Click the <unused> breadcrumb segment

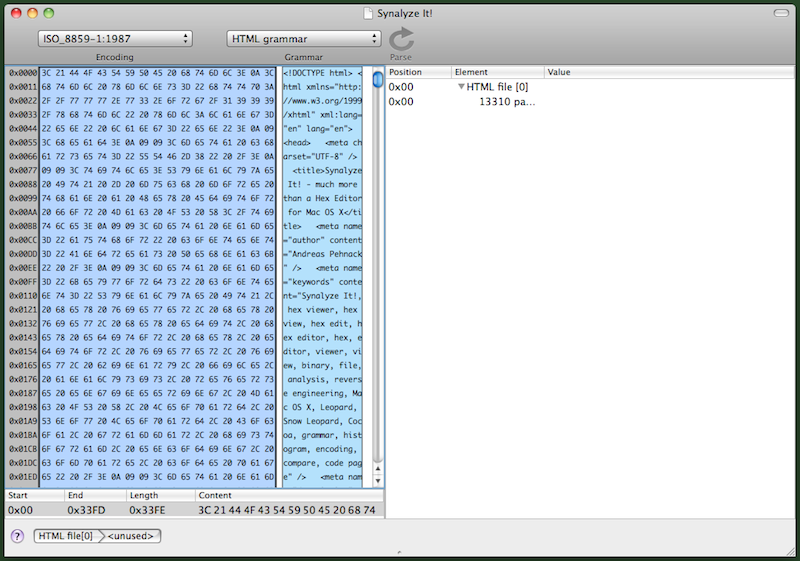[132, 536]
